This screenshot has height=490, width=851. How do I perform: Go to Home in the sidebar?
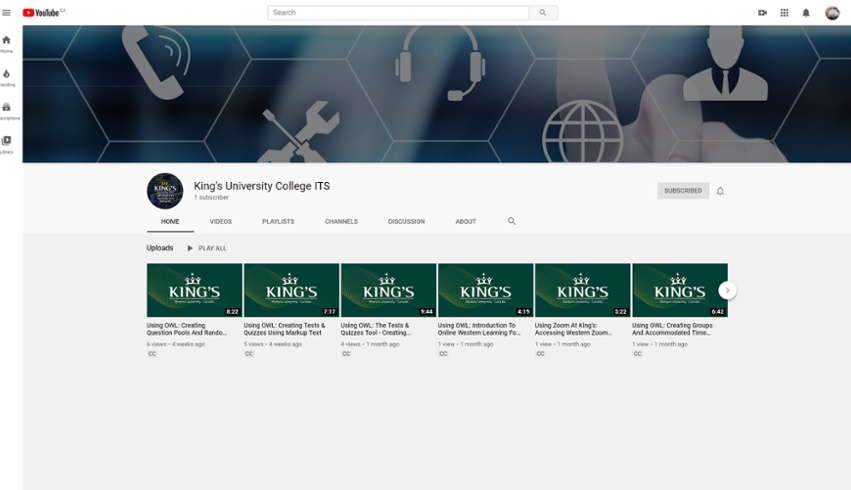tap(7, 44)
